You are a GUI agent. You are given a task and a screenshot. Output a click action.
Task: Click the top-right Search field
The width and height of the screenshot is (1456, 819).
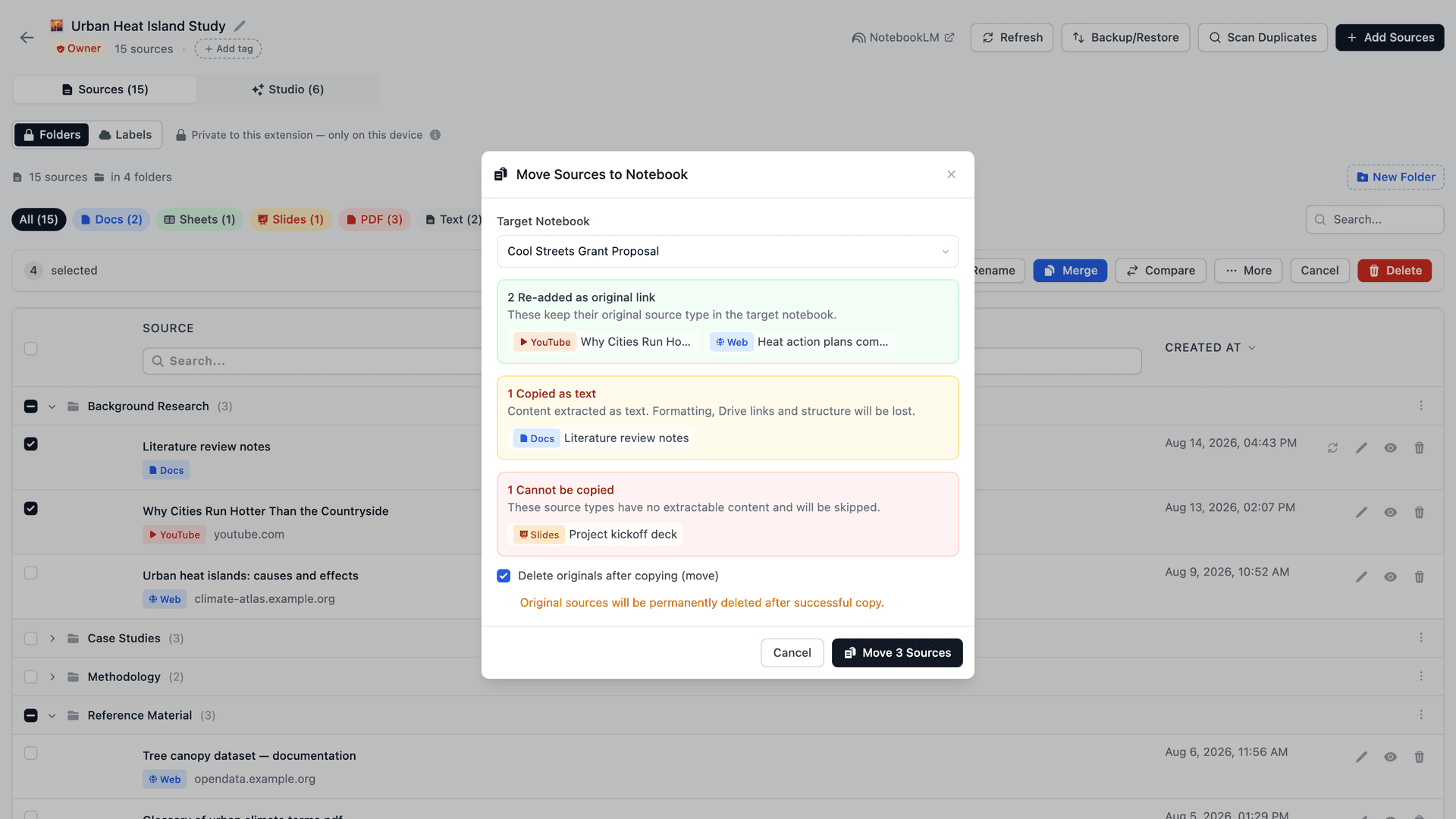coord(1374,219)
